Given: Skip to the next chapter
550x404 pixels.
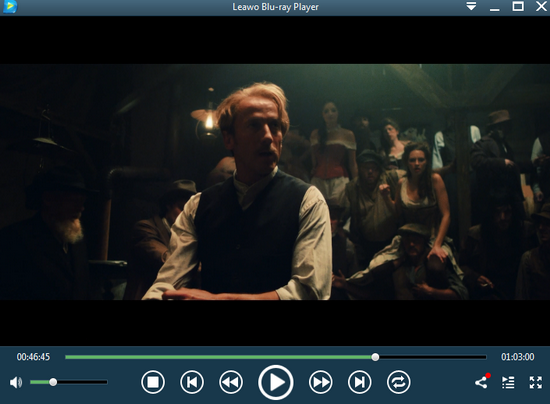Looking at the screenshot, I should [360, 382].
